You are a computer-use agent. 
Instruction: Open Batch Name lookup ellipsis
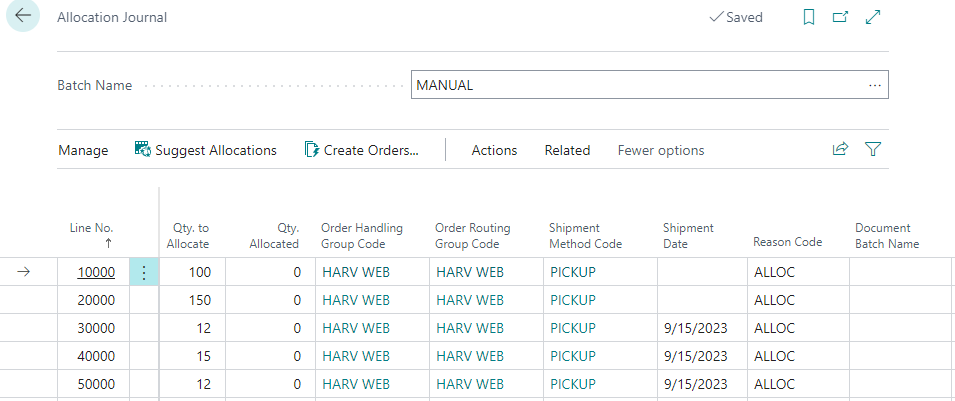[x=875, y=85]
